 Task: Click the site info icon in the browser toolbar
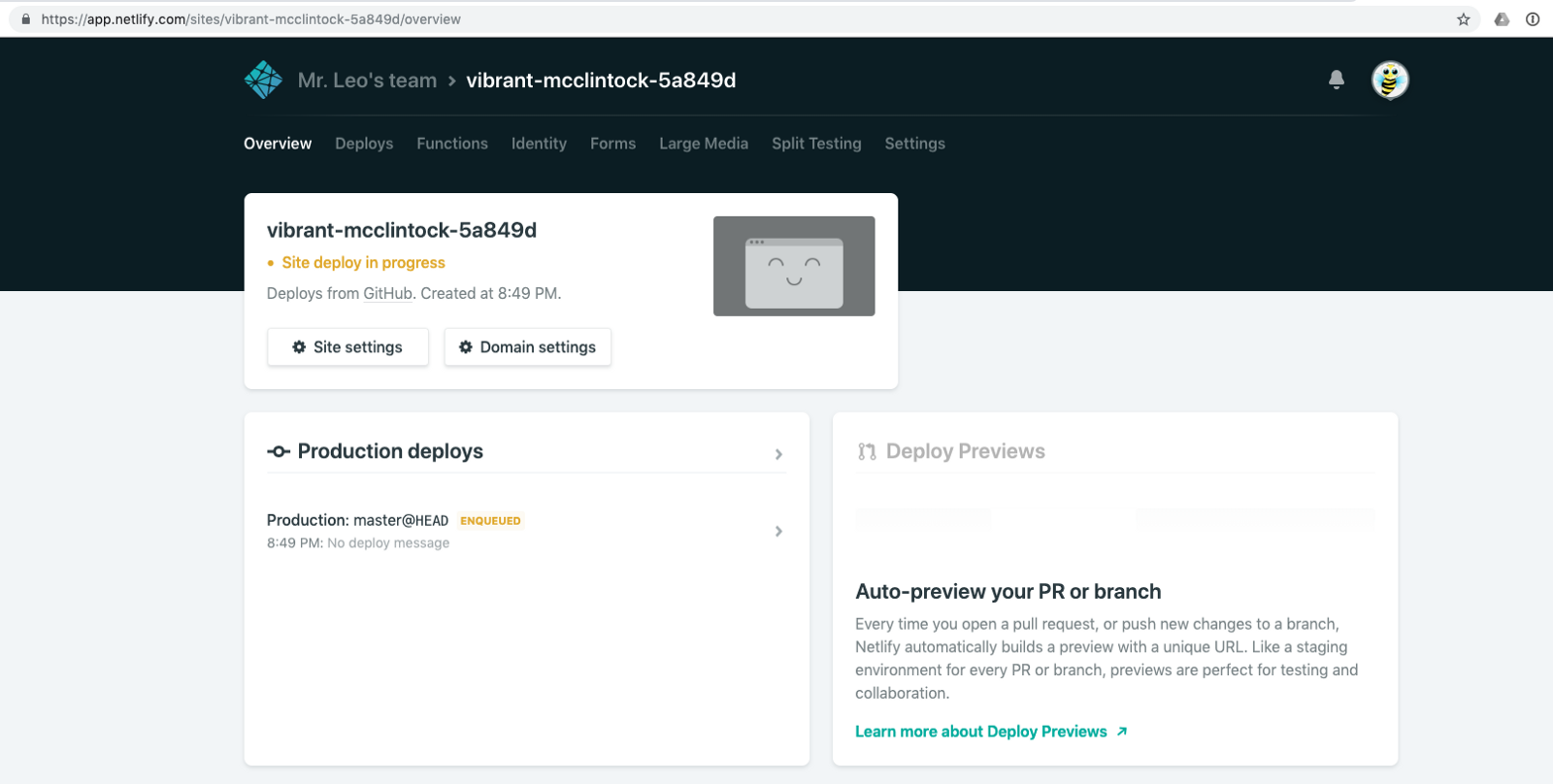(1533, 19)
